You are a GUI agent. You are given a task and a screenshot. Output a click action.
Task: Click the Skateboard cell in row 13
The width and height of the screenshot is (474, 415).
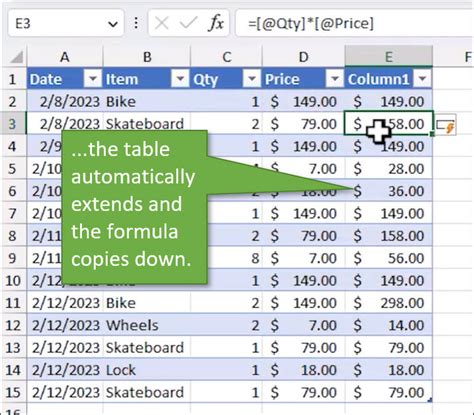coord(147,348)
